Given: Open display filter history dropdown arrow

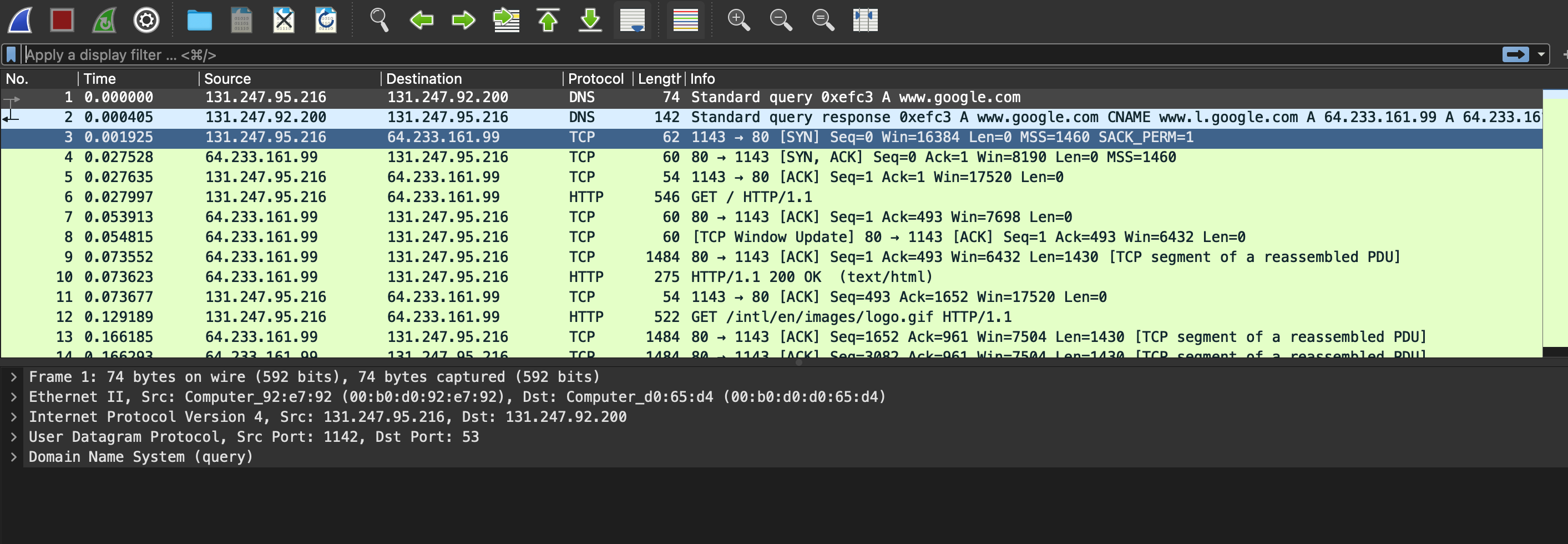Looking at the screenshot, I should click(x=1541, y=55).
